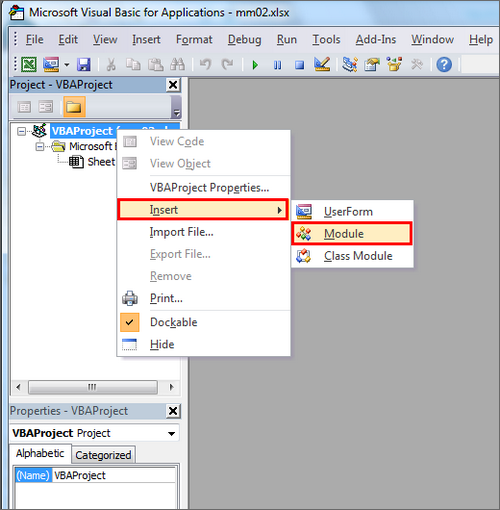Open Project Explorer toolbar icon
Viewport: 500px width, 510px height.
click(x=350, y=64)
